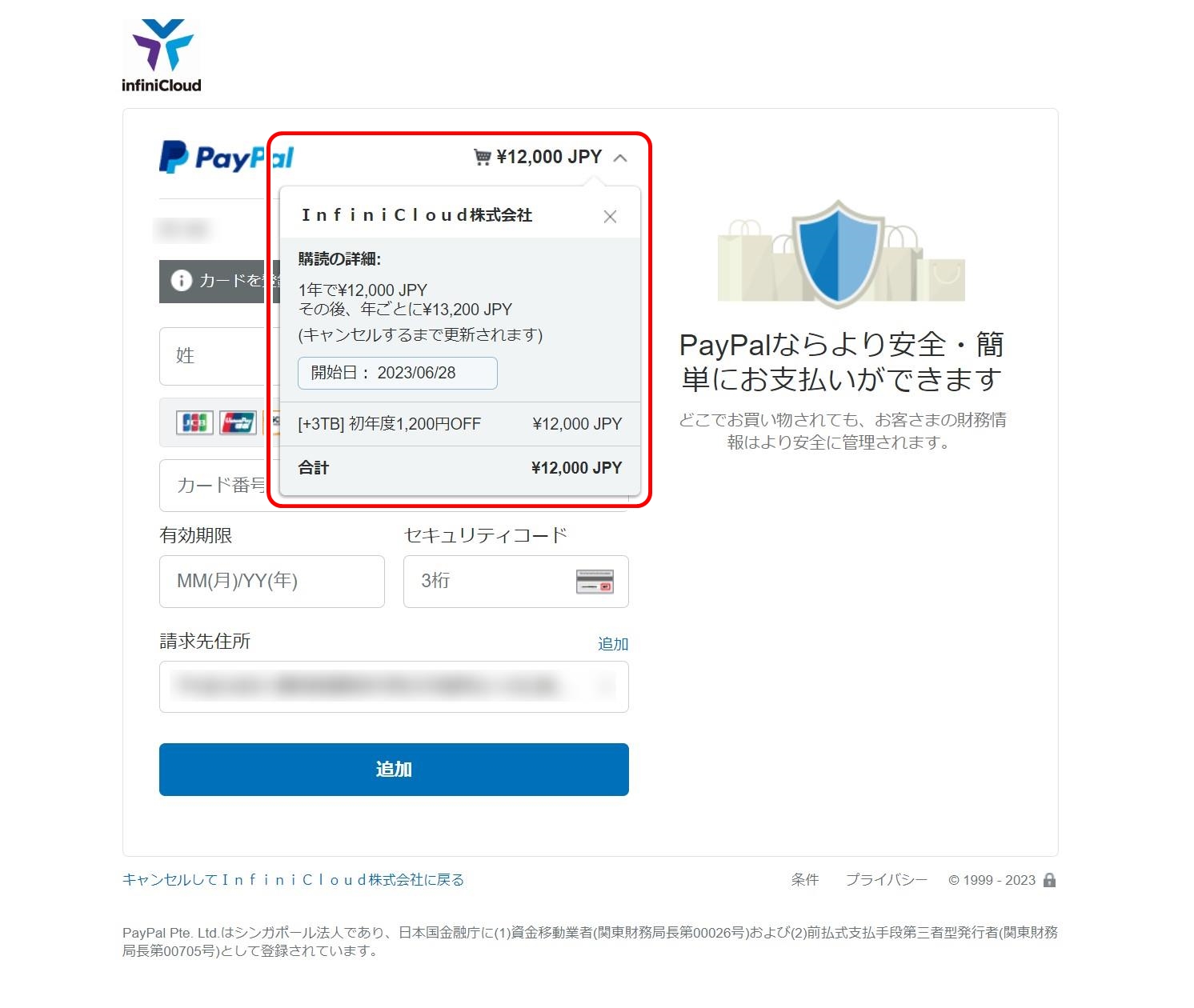Focus the 姓 (last name) field
The height and width of the screenshot is (1008, 1194).
click(x=214, y=356)
